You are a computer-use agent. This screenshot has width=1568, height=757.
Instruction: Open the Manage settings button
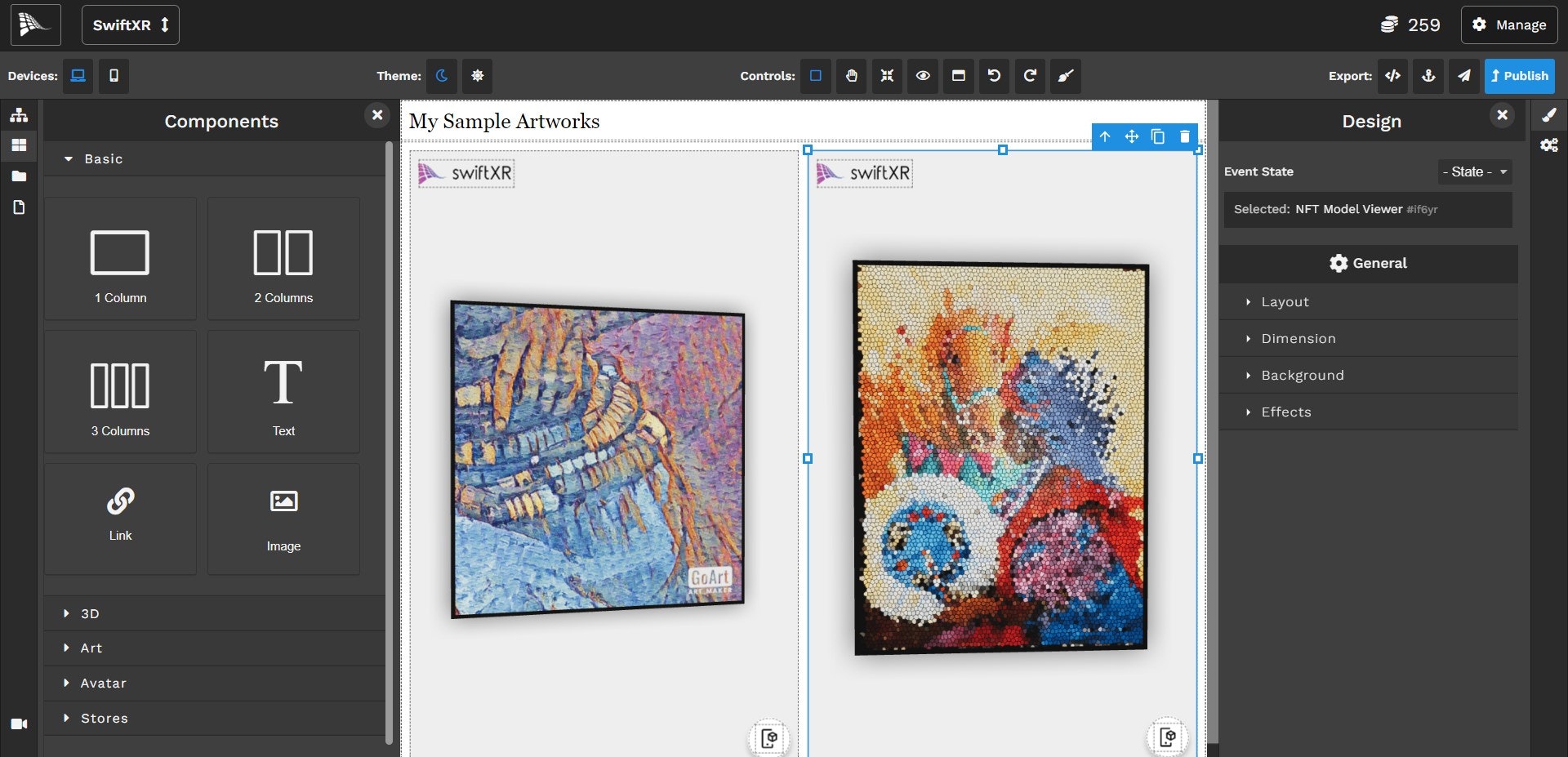click(1509, 24)
